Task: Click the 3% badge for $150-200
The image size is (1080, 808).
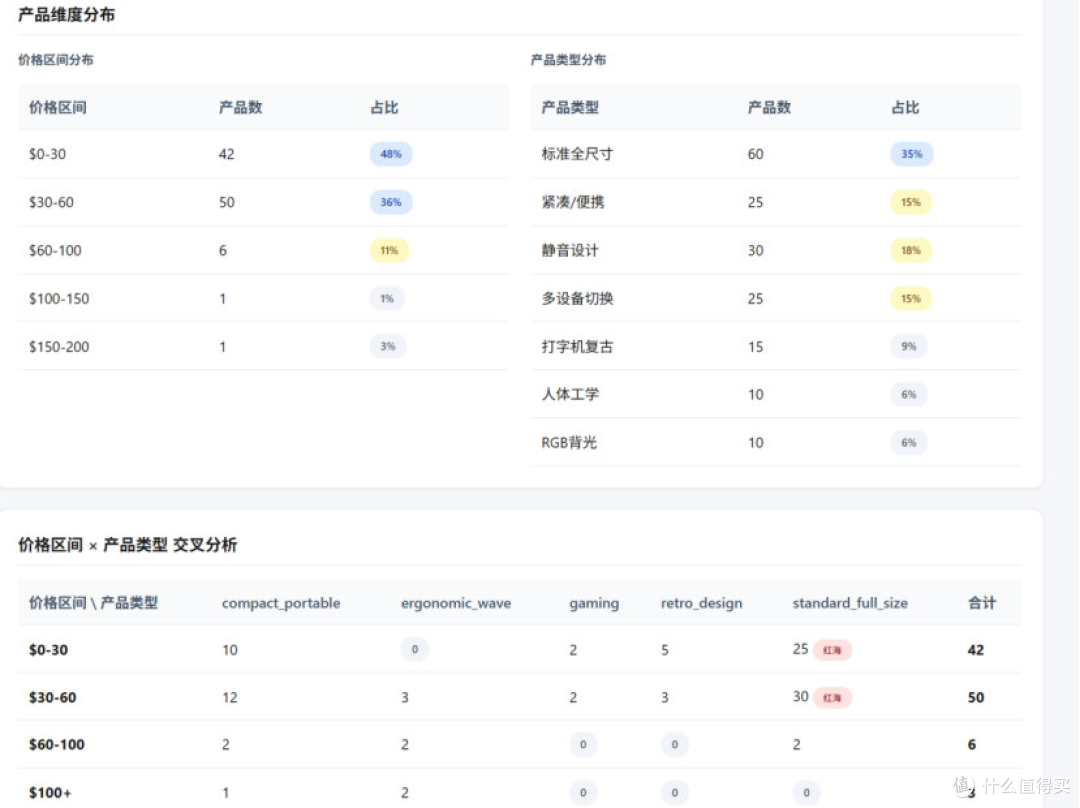Action: (388, 346)
